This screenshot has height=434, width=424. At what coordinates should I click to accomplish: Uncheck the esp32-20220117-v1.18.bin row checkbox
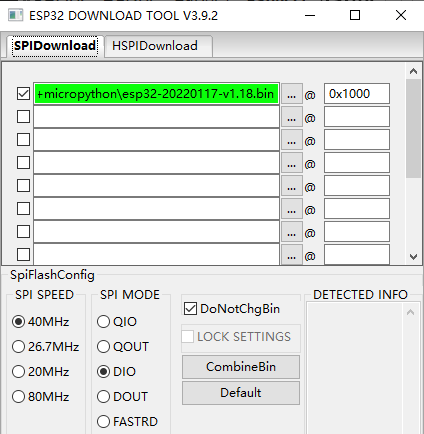(x=23, y=94)
